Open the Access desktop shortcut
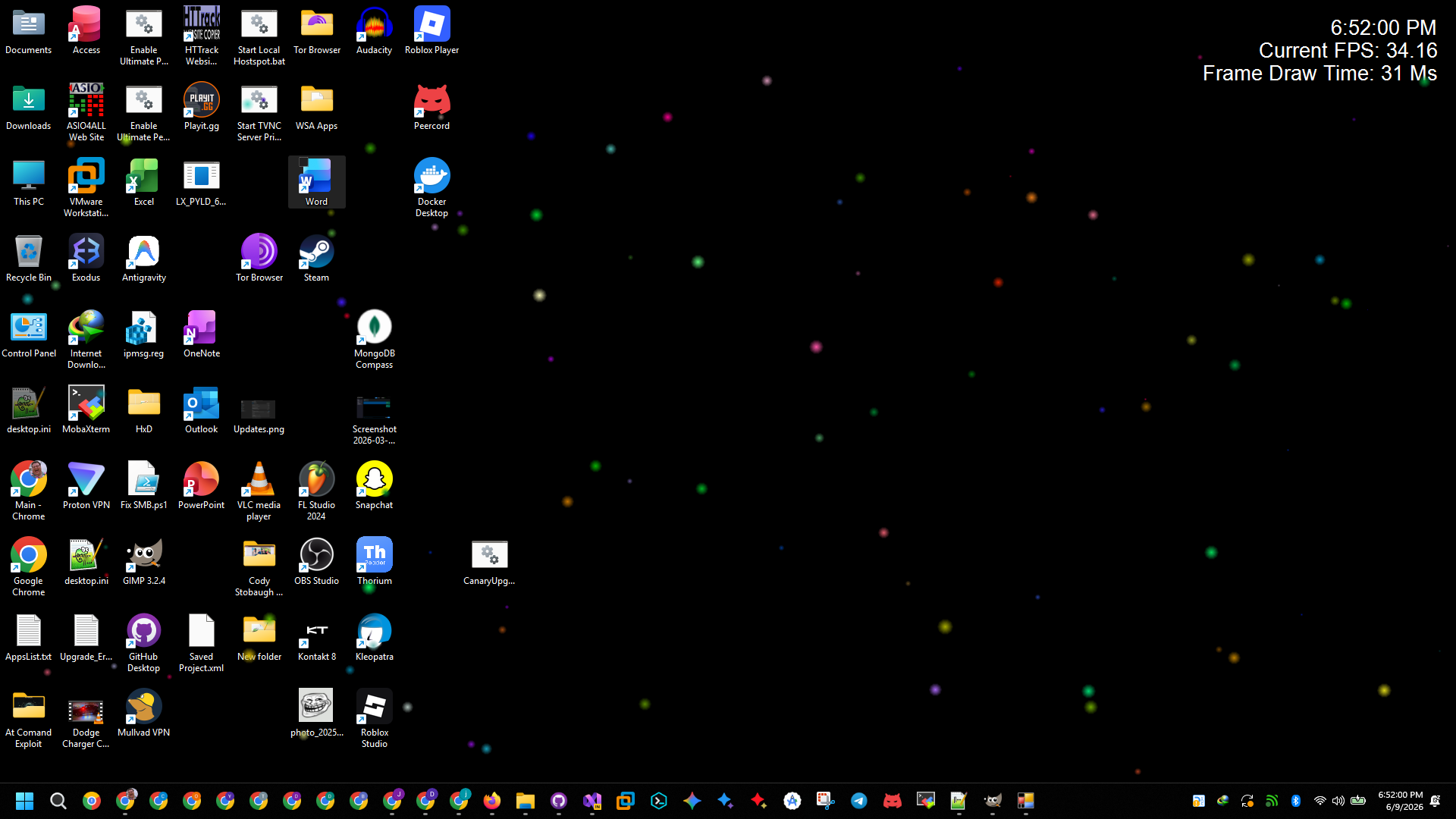This screenshot has width=1456, height=819. (86, 30)
